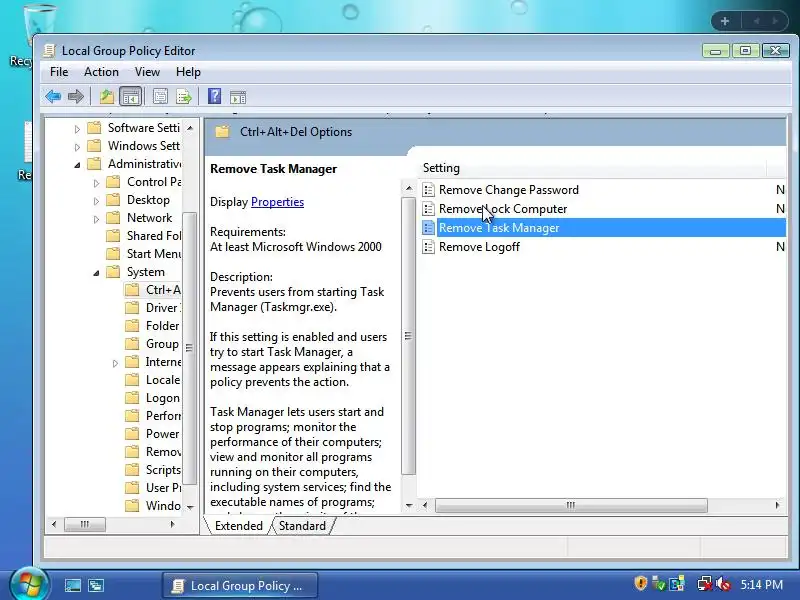Open the Help menu

tap(188, 72)
